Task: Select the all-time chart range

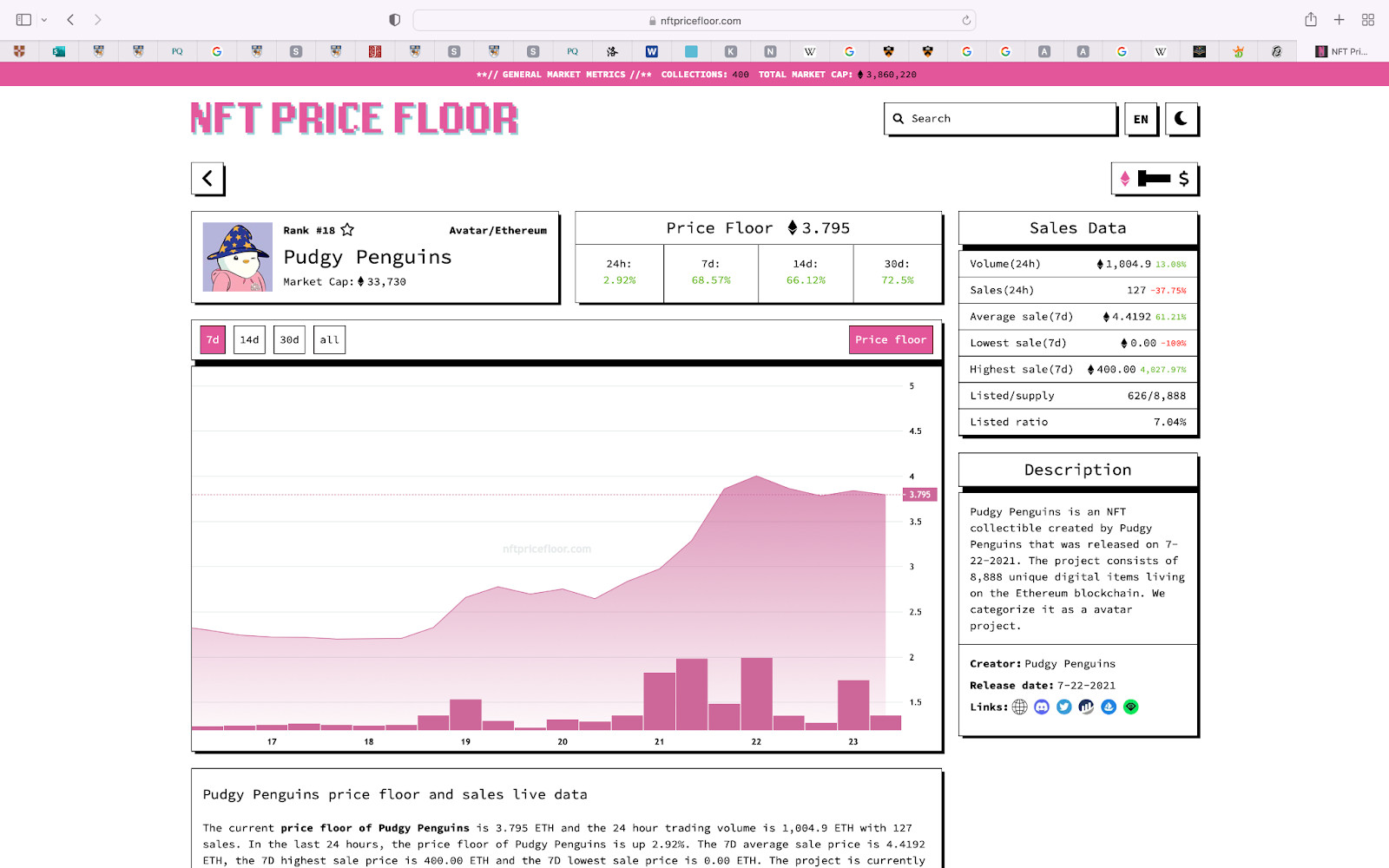Action: click(329, 340)
